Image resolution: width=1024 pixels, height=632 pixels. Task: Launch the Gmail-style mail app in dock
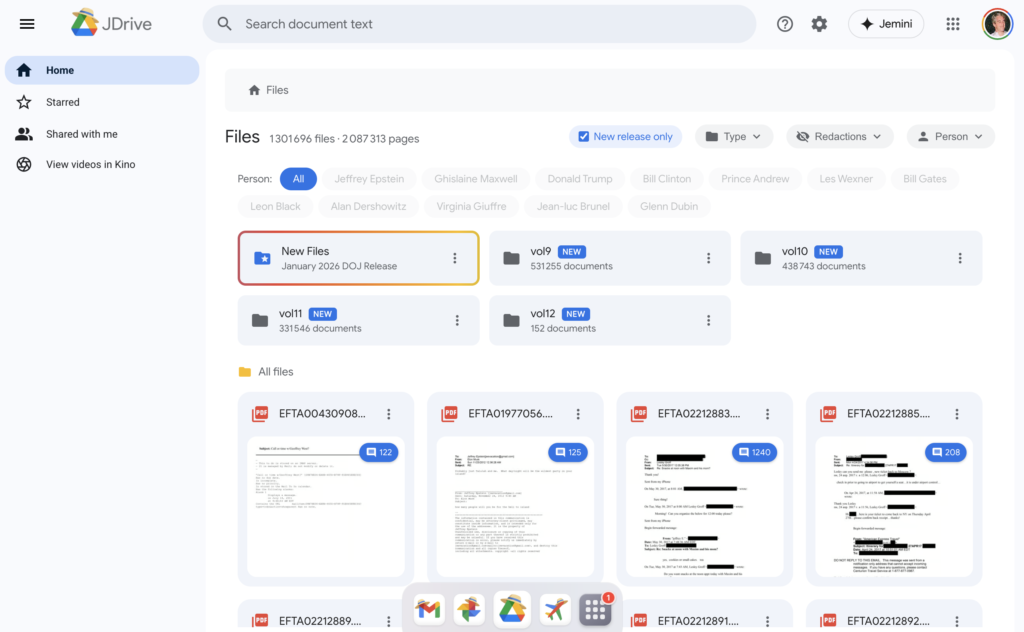[x=428, y=609]
